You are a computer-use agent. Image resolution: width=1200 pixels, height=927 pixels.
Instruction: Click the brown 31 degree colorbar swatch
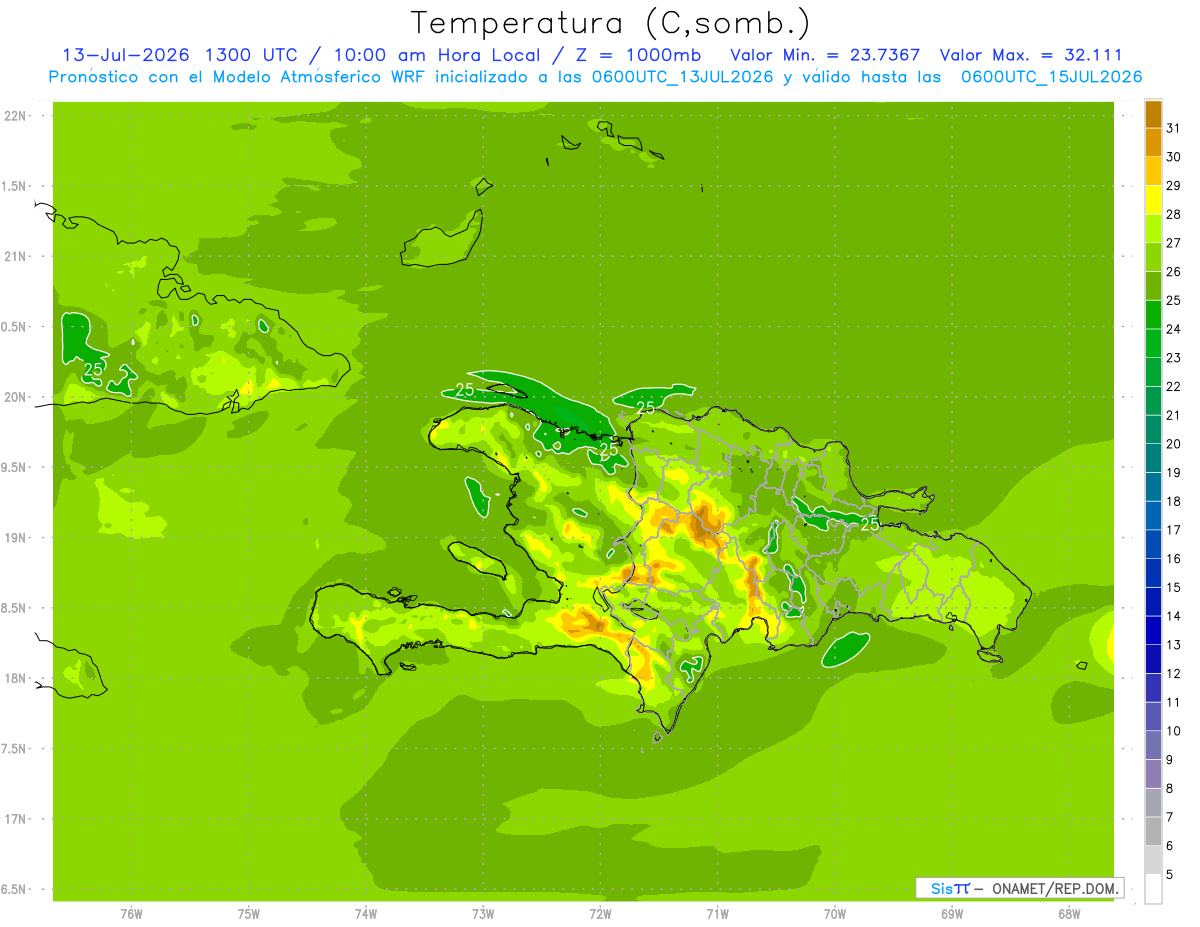click(1153, 114)
